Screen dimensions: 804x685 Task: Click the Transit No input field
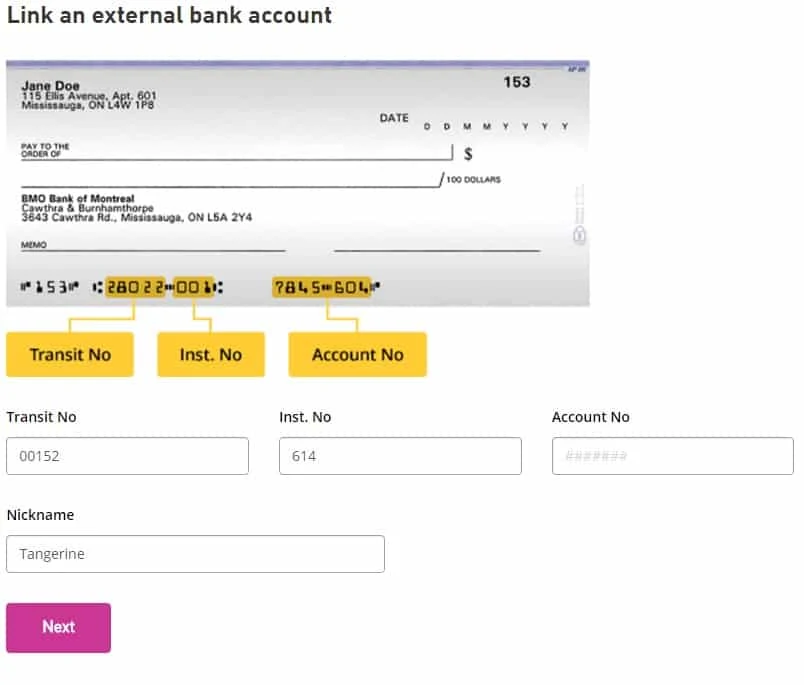click(127, 455)
